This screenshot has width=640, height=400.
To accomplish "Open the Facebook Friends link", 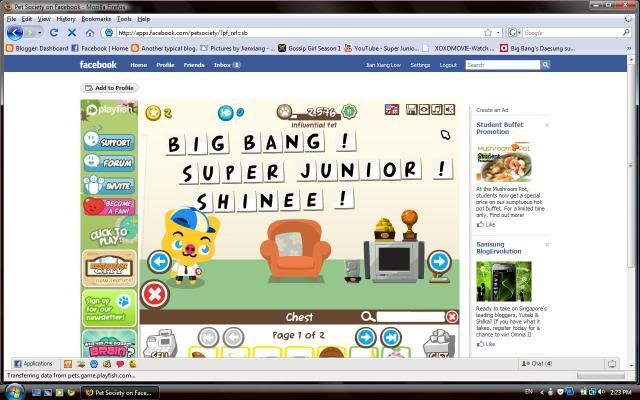I will tap(194, 65).
